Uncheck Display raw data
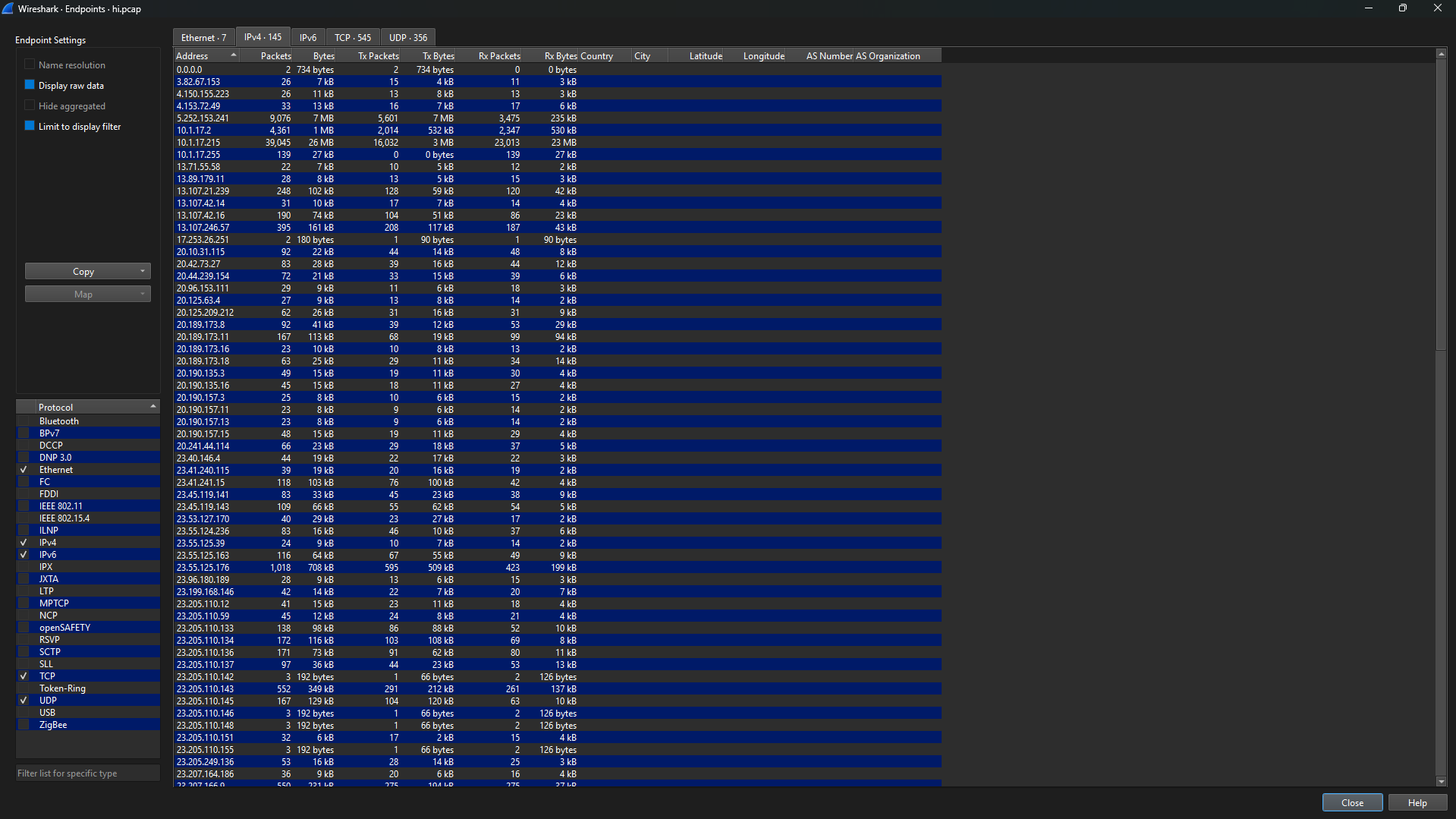 (30, 85)
